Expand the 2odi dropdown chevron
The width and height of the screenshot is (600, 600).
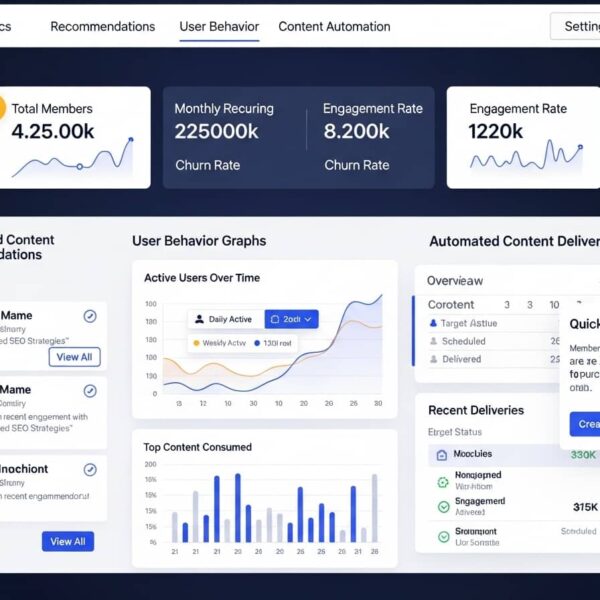tap(308, 319)
